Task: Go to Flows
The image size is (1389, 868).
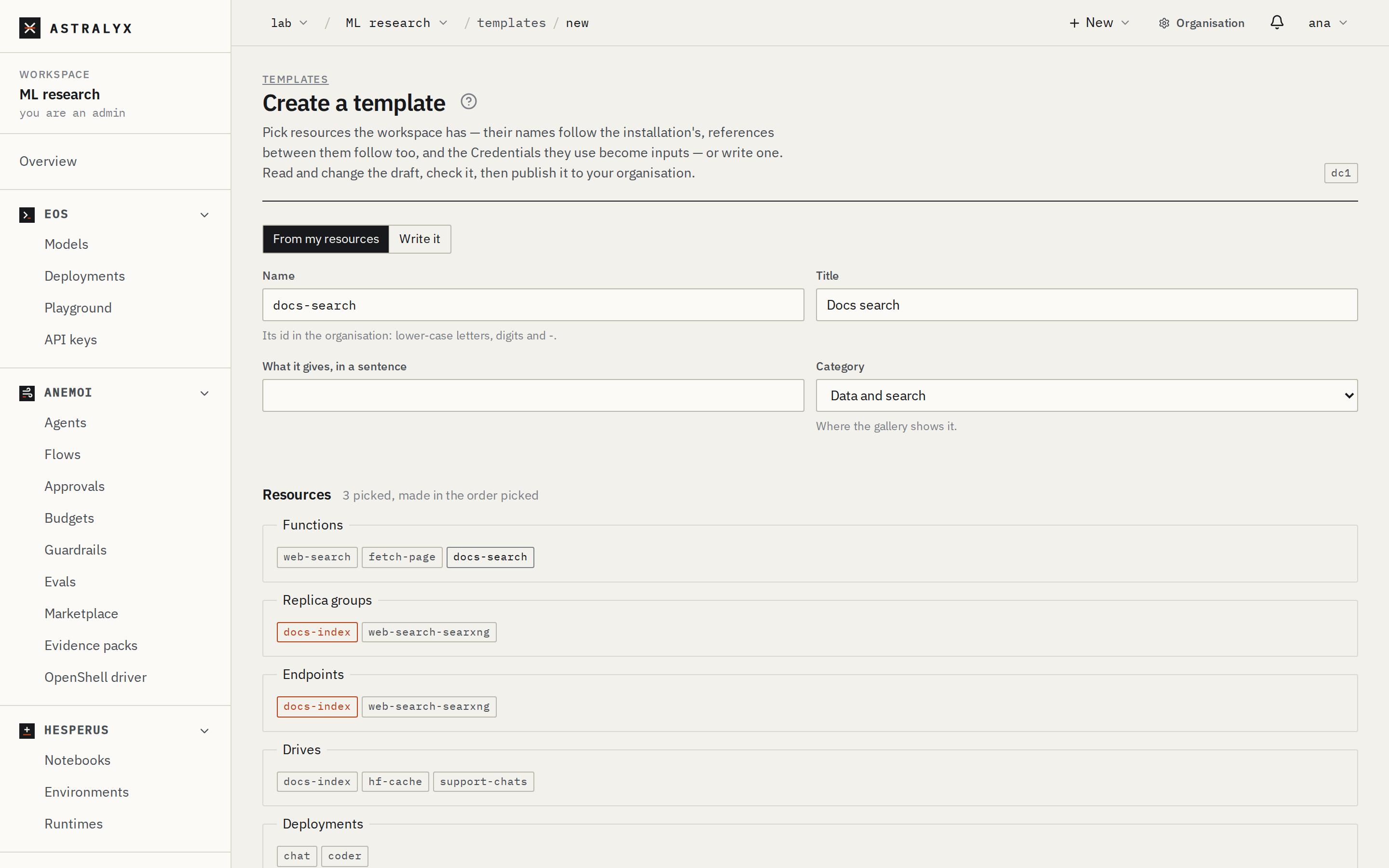Action: 63,455
